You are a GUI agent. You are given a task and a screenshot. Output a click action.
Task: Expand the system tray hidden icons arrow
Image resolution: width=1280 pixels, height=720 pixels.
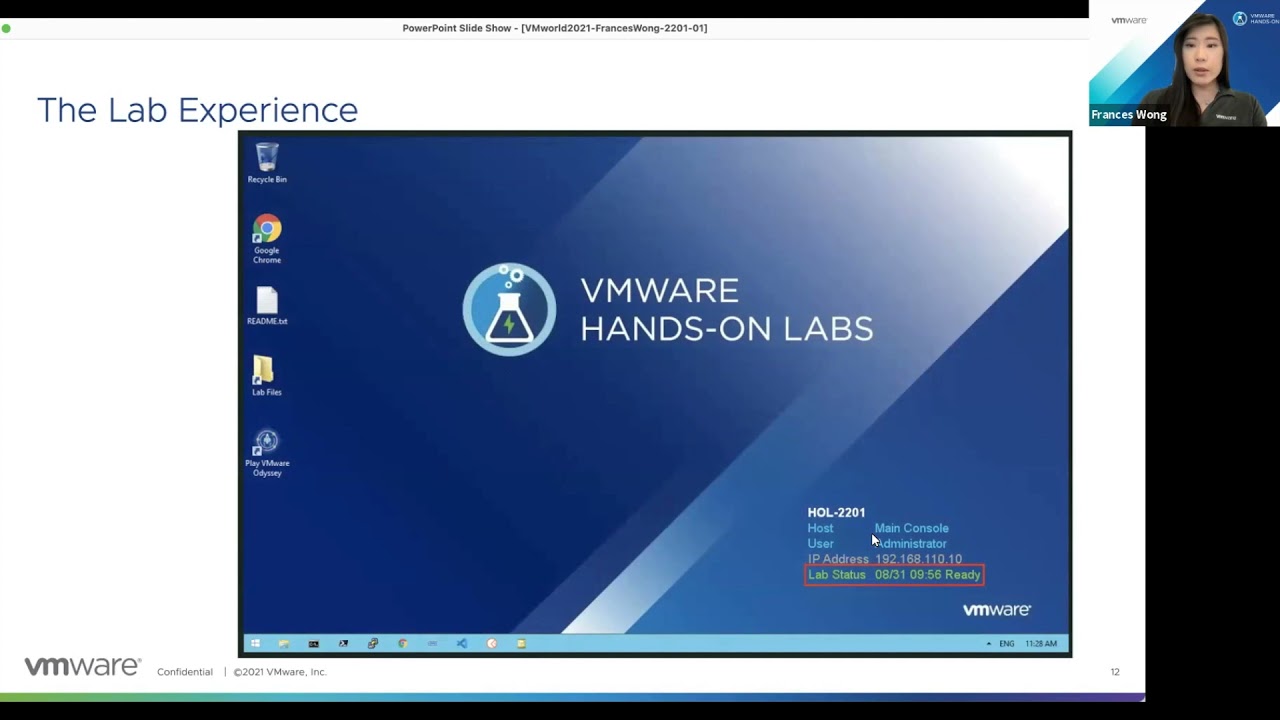pyautogui.click(x=988, y=644)
